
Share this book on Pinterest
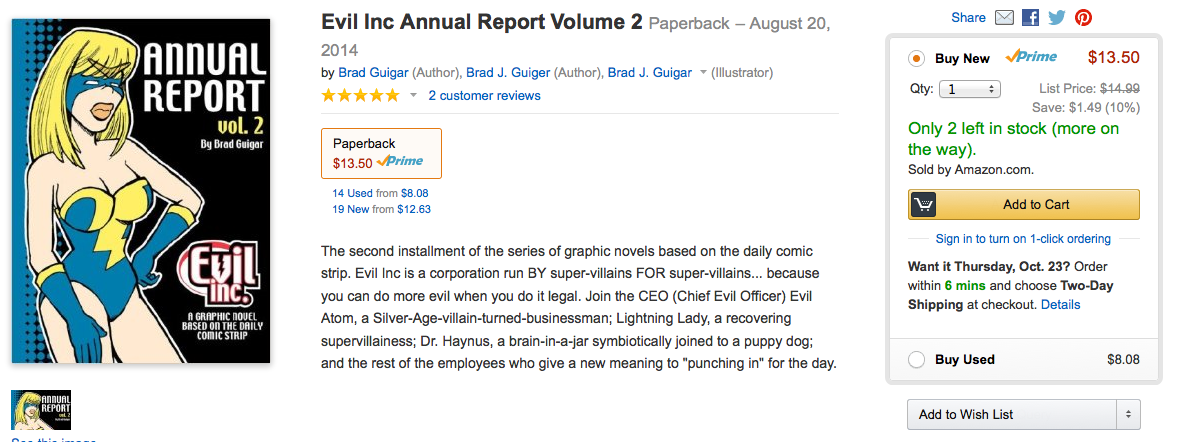1083,17
